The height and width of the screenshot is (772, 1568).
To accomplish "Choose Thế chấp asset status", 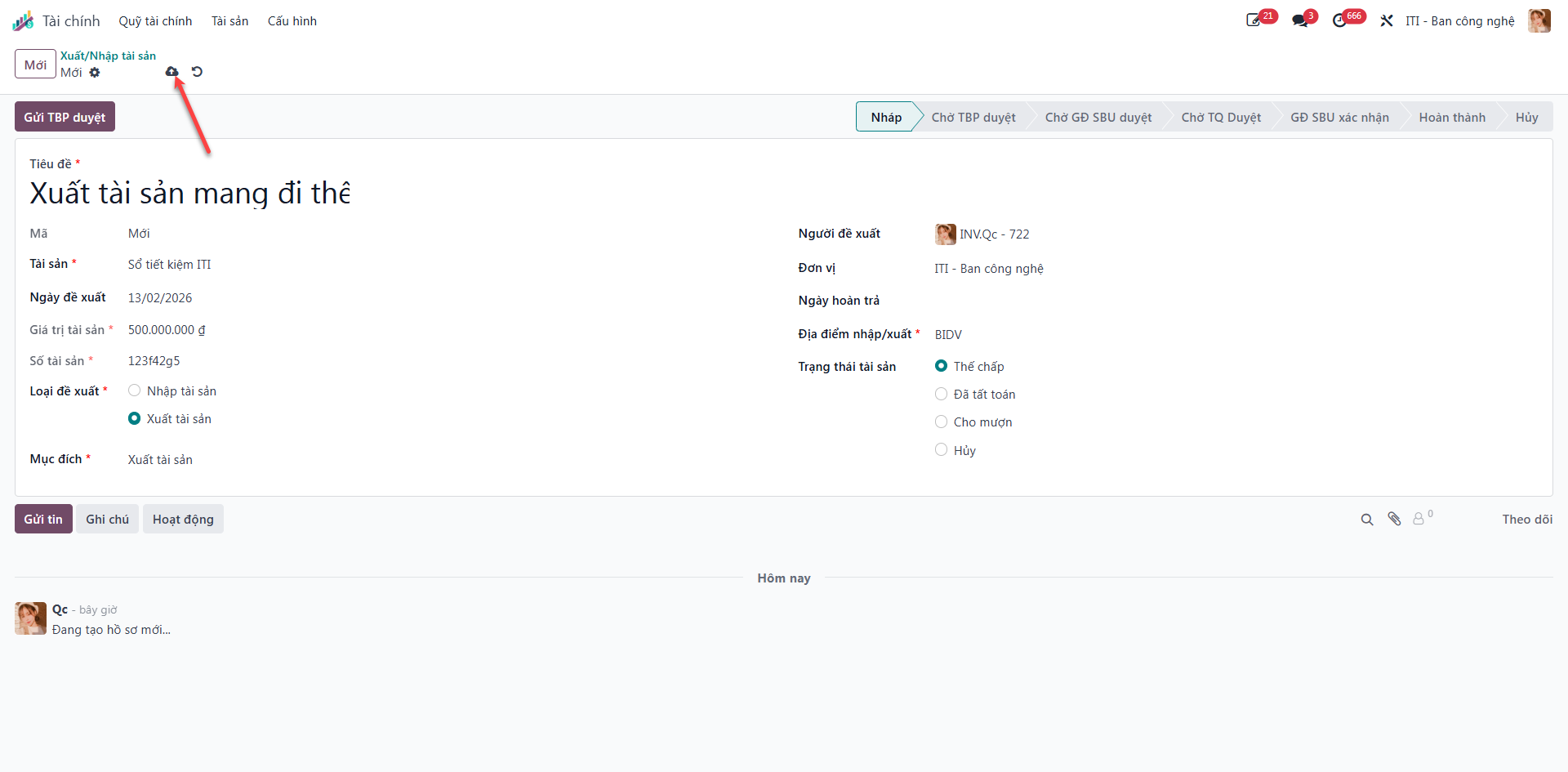I will [942, 366].
